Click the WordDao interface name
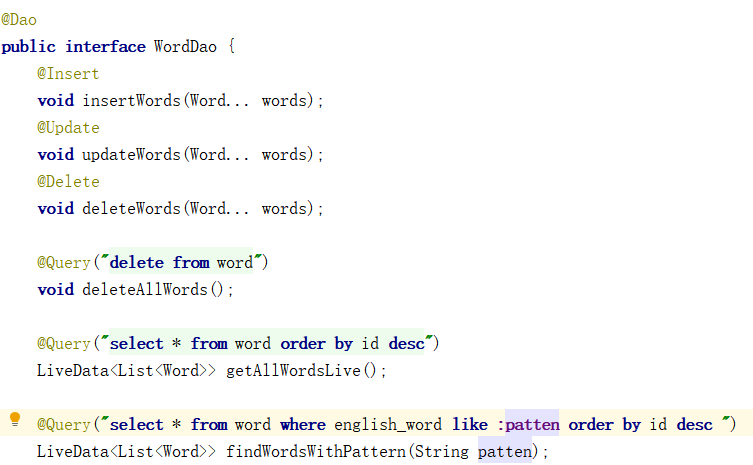 coord(185,47)
